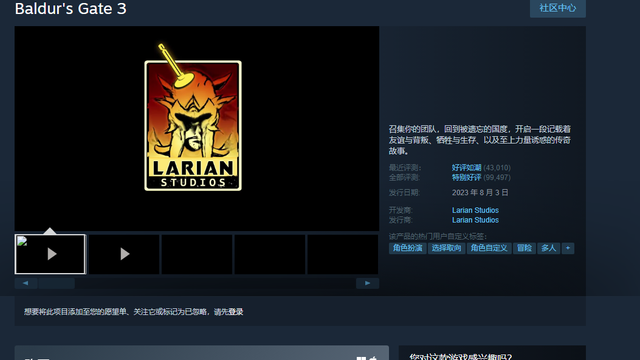This screenshot has height=360, width=640.
Task: Select the third media thumbnail
Action: (x=197, y=254)
